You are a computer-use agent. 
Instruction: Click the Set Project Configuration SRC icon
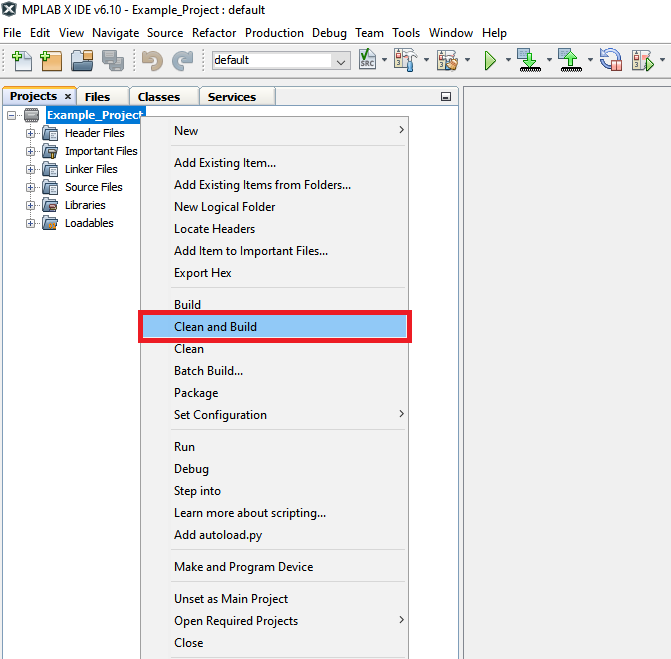(x=368, y=59)
